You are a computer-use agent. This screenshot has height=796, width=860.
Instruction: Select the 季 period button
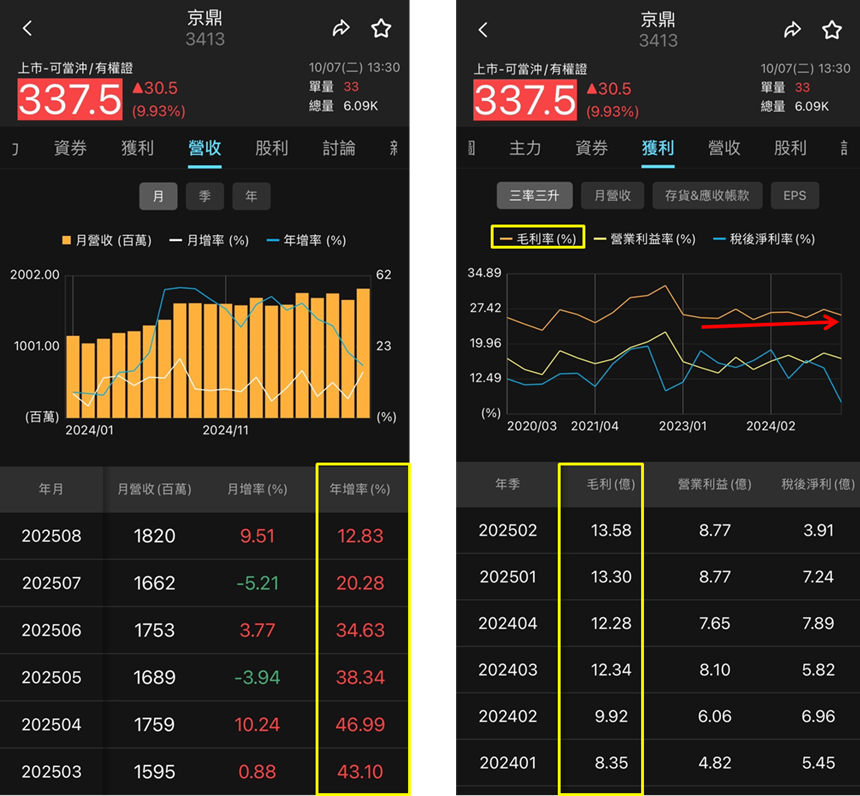point(205,196)
